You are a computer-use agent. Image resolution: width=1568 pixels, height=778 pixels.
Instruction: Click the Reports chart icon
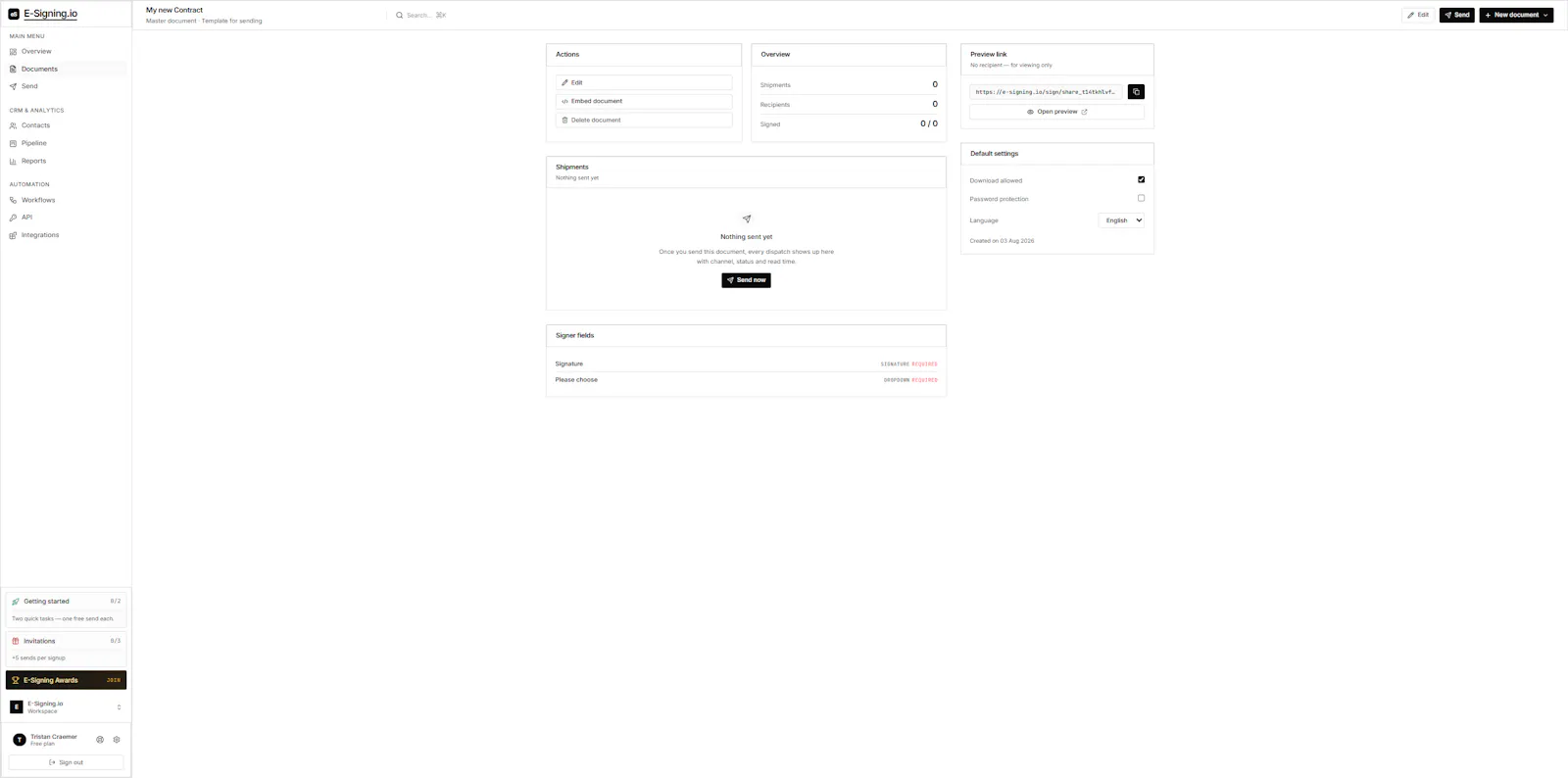[x=13, y=161]
